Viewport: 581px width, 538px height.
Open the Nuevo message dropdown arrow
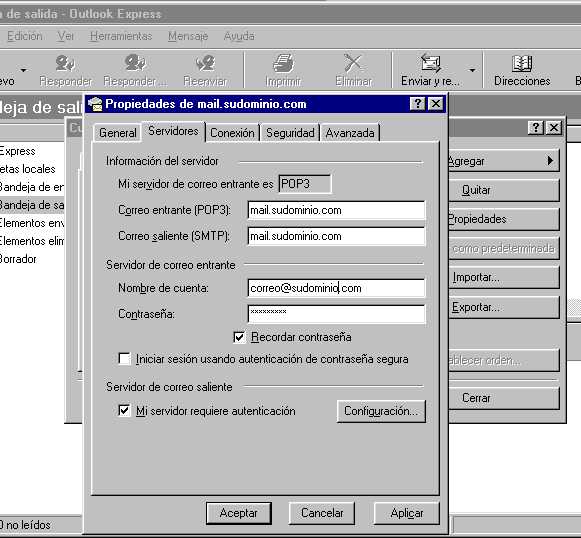24,70
